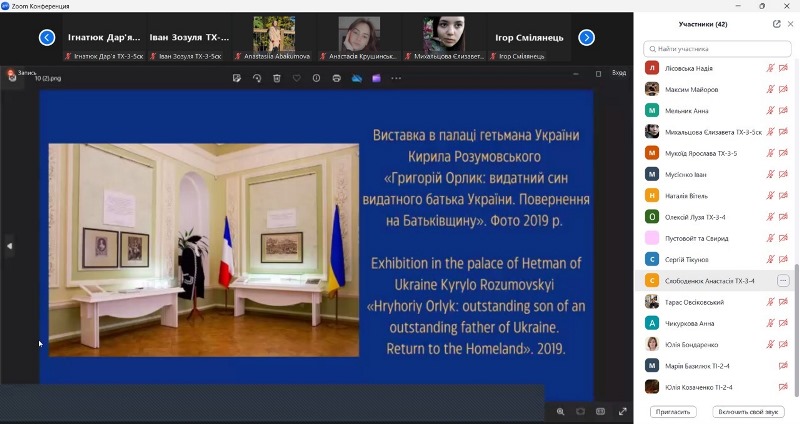800x424 pixels.
Task: Click the fullscreen expand arrows icon
Action: (622, 411)
